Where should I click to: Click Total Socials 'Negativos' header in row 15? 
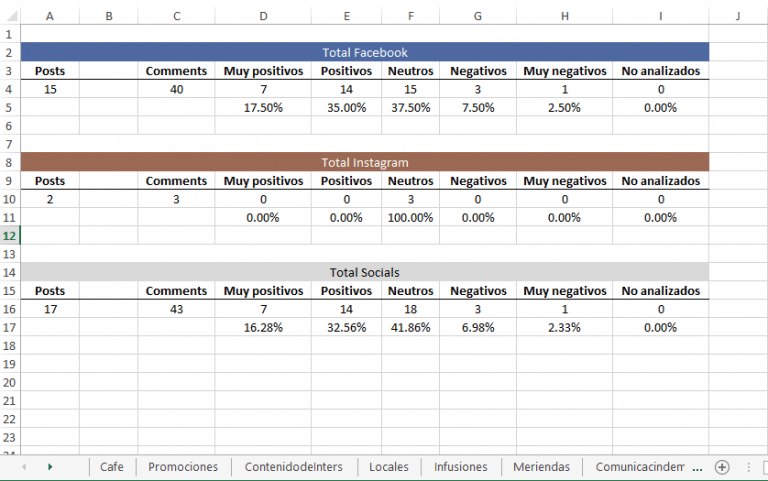[x=478, y=291]
